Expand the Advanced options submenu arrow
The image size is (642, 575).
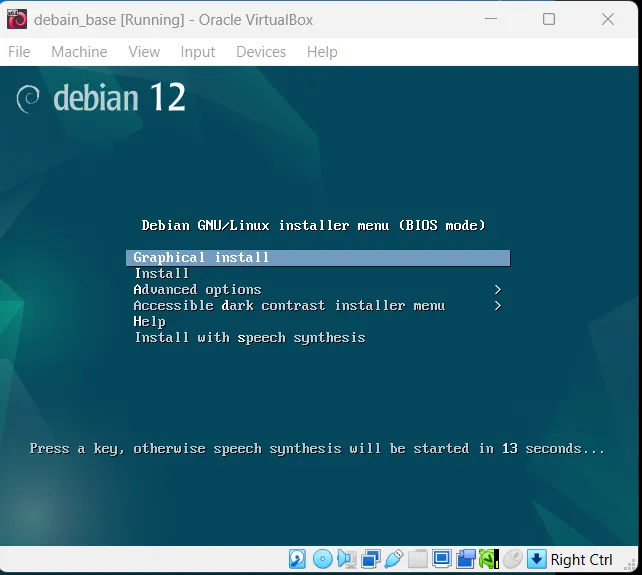497,290
